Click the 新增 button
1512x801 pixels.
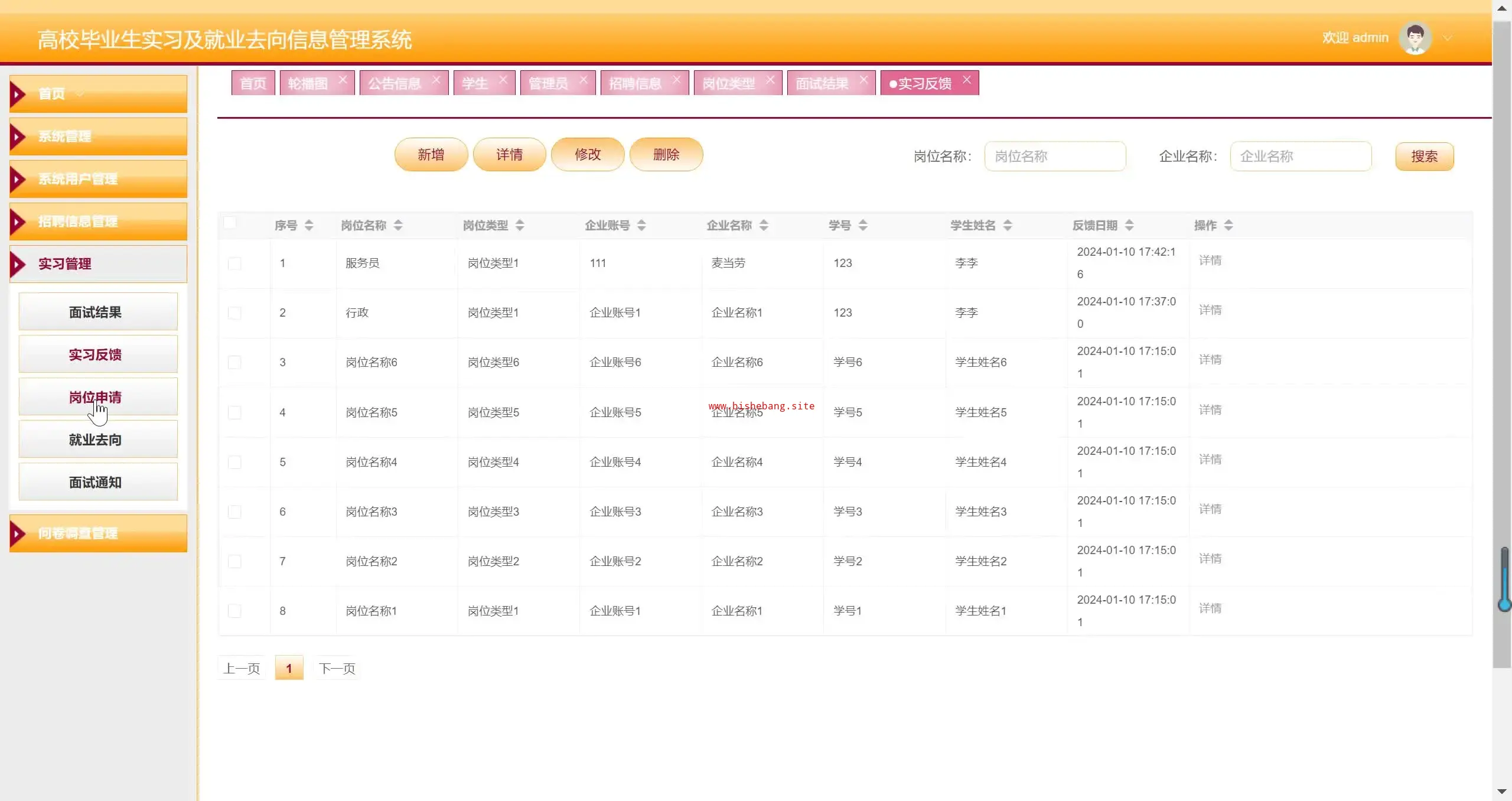(x=431, y=155)
